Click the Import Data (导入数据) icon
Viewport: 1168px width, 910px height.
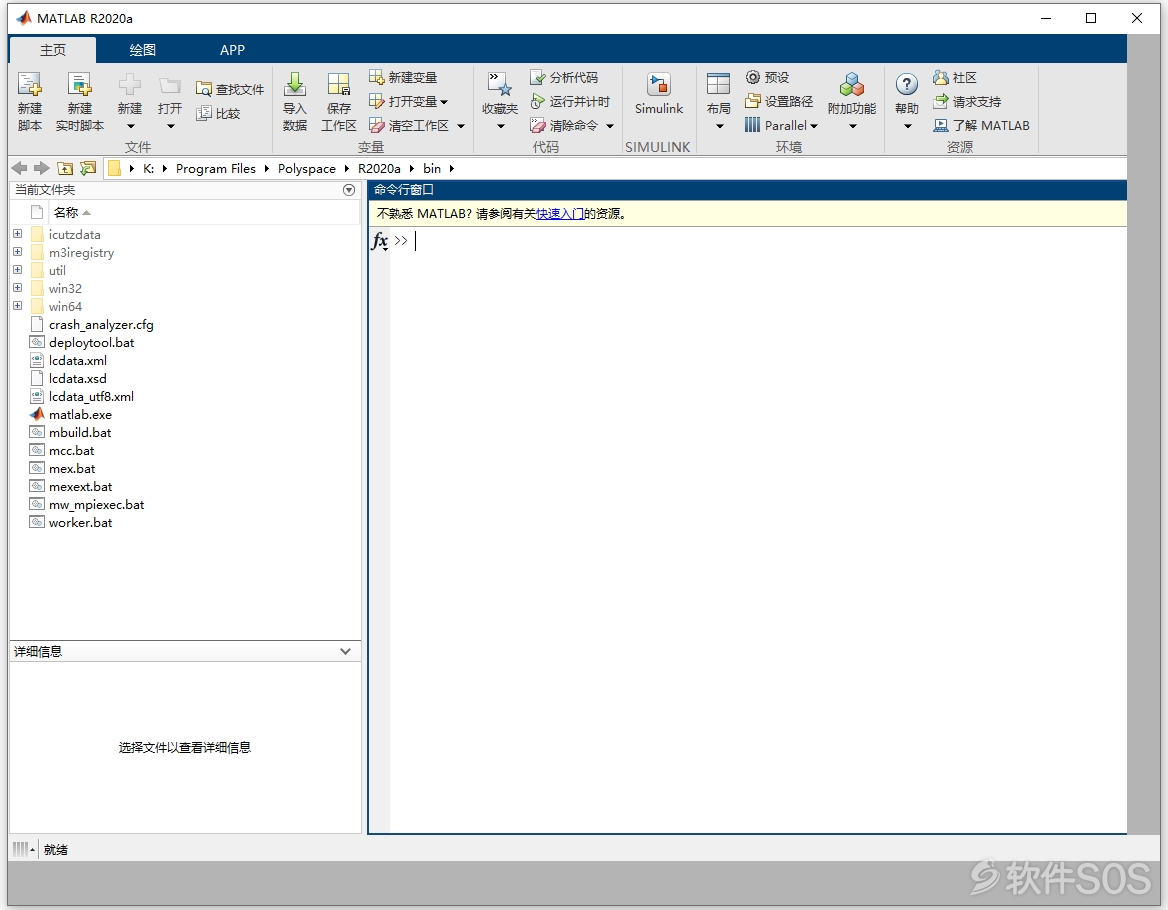[295, 85]
